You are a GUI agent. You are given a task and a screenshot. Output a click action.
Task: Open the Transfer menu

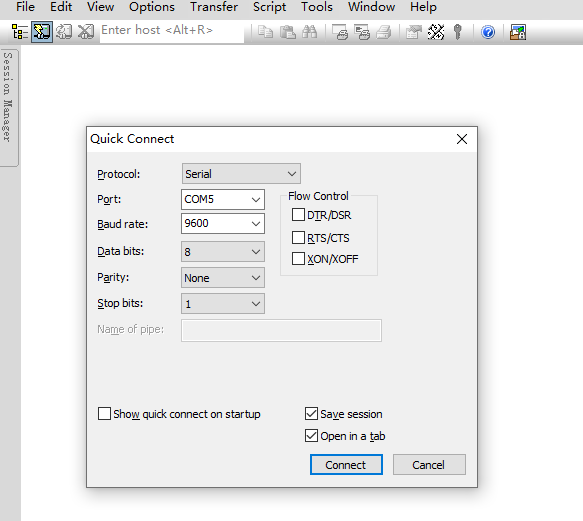click(x=214, y=7)
